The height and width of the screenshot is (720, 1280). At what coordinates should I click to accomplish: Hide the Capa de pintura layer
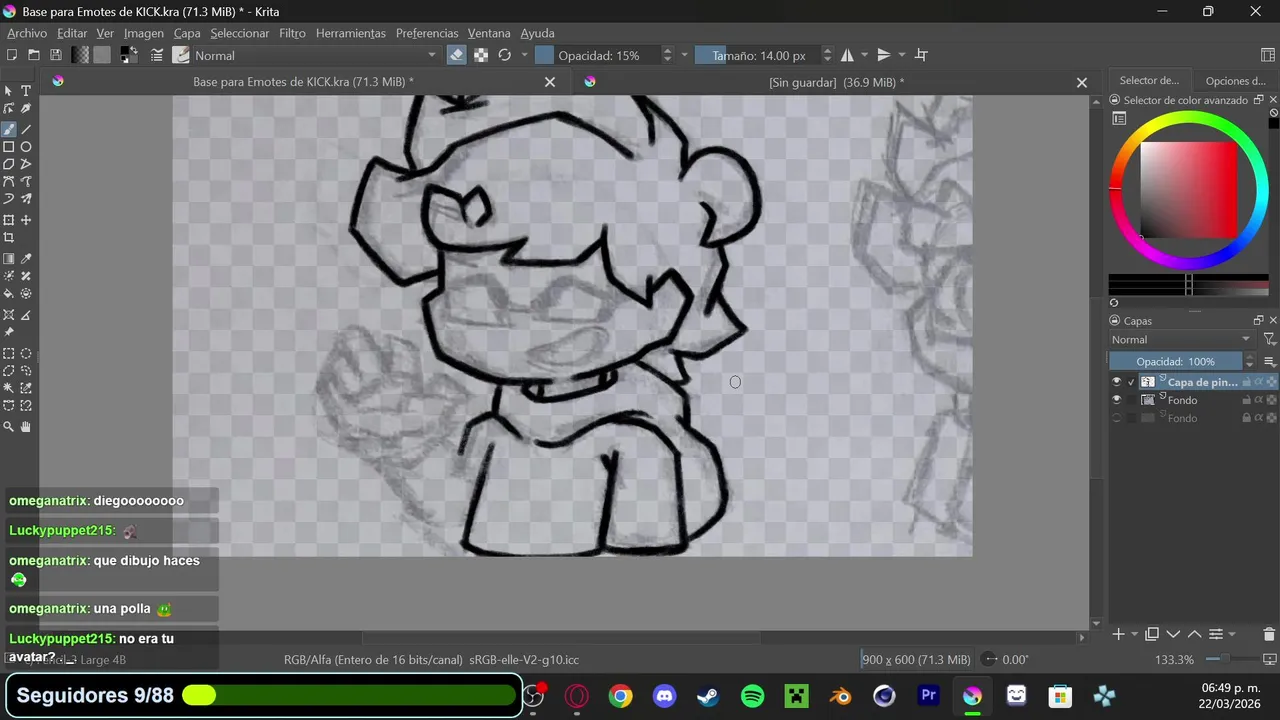1117,382
